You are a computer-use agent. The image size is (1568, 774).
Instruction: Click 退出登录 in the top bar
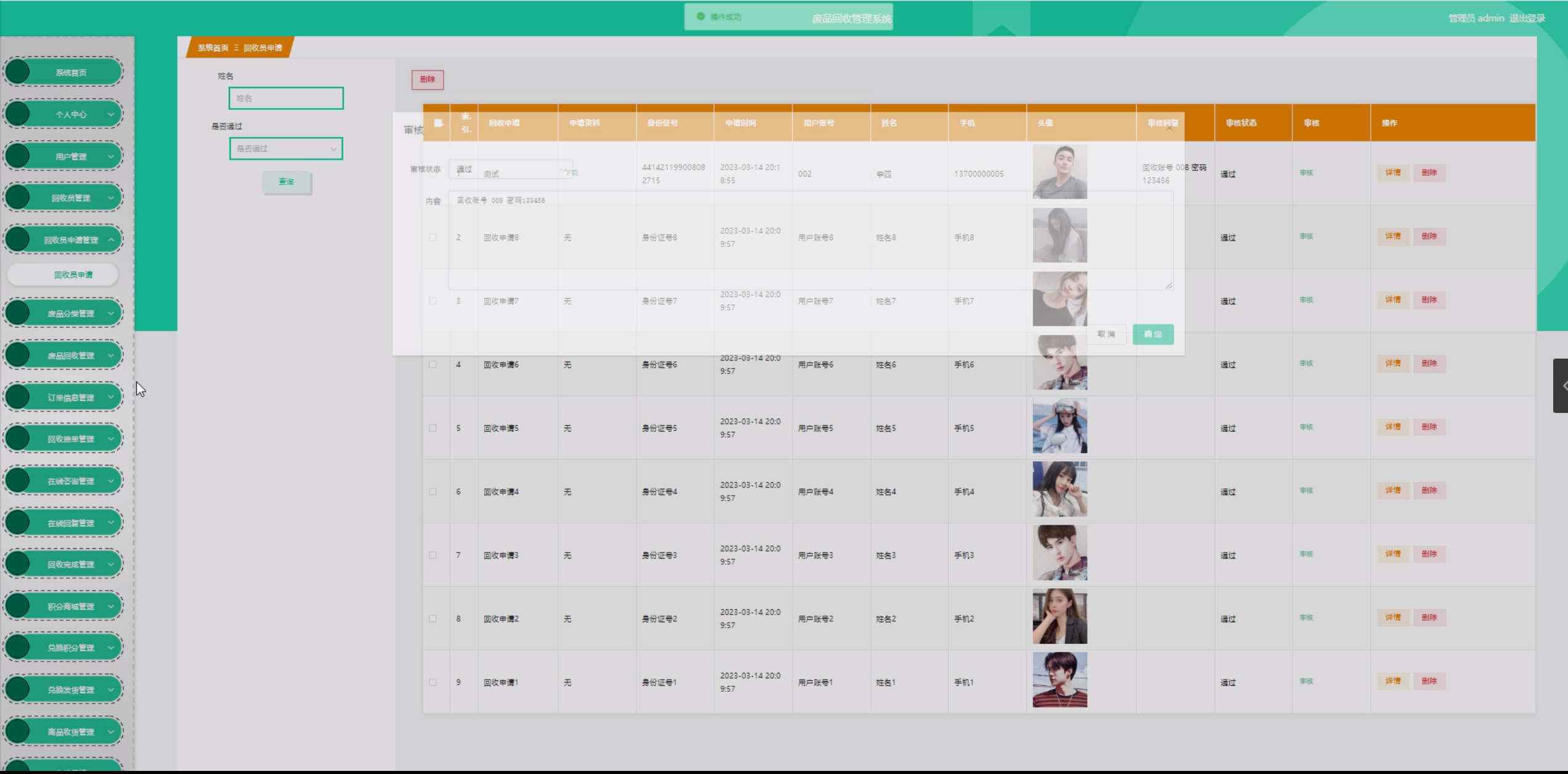1527,18
